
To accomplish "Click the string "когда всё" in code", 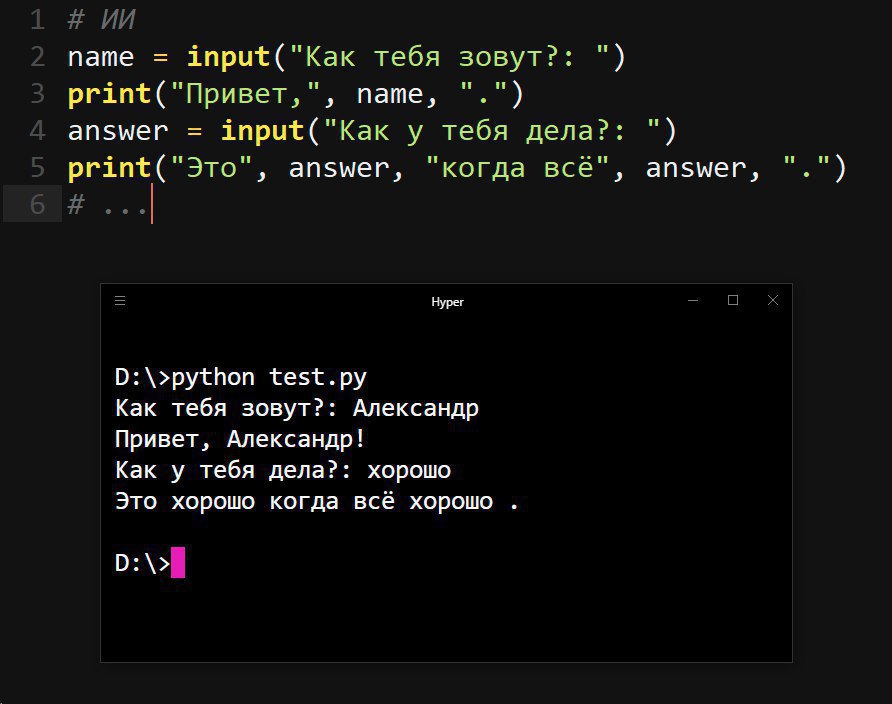I will (517, 168).
